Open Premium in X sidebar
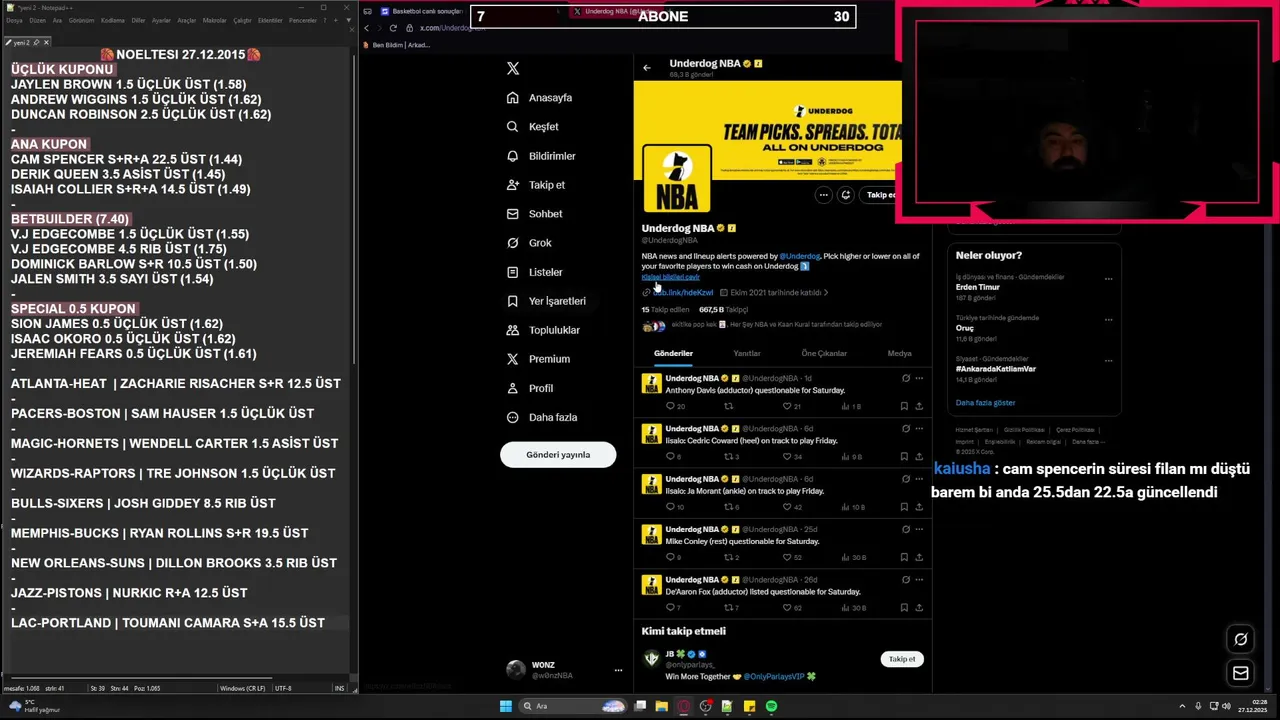Viewport: 1280px width, 720px height. point(538,359)
